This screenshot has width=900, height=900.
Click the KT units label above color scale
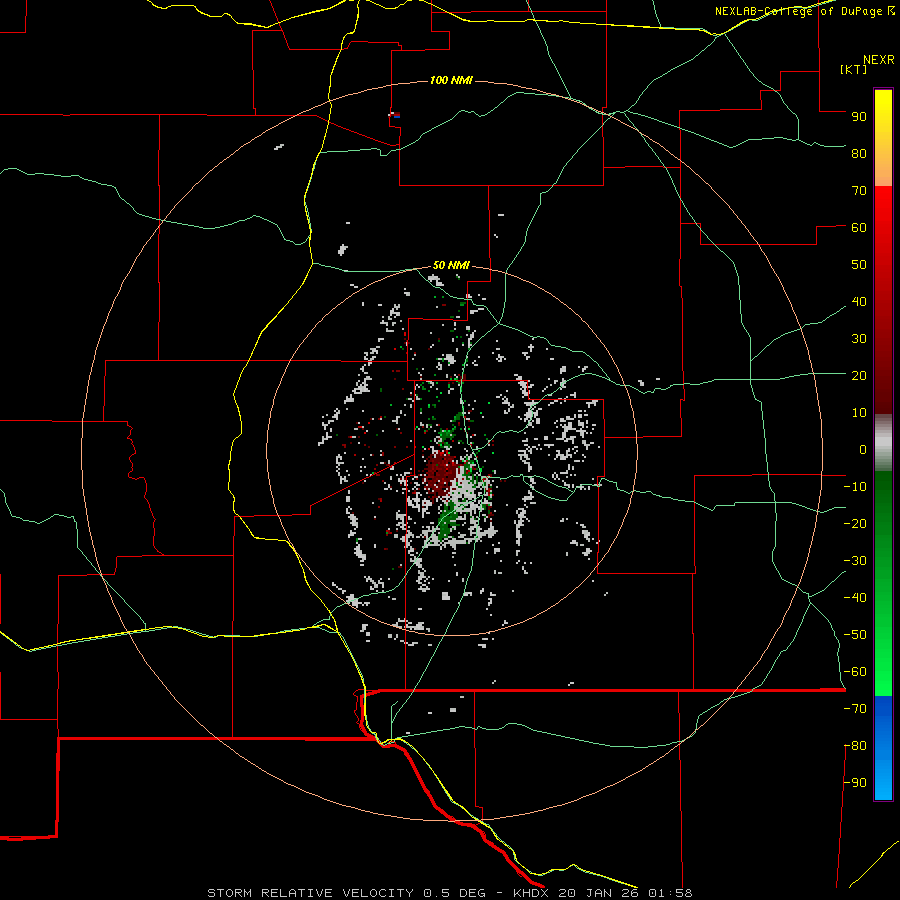click(854, 69)
